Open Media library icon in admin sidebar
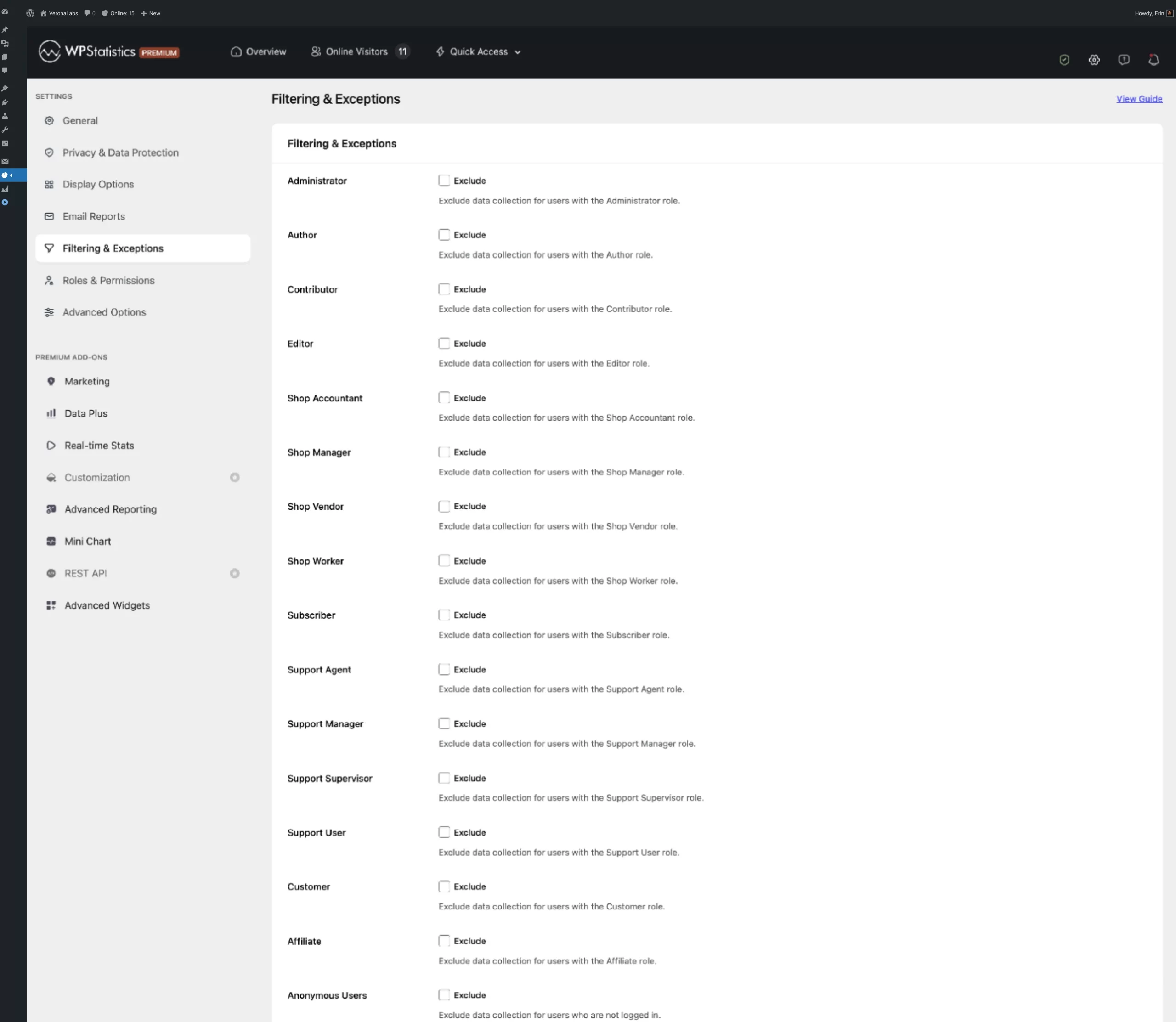1176x1022 pixels. coord(5,43)
